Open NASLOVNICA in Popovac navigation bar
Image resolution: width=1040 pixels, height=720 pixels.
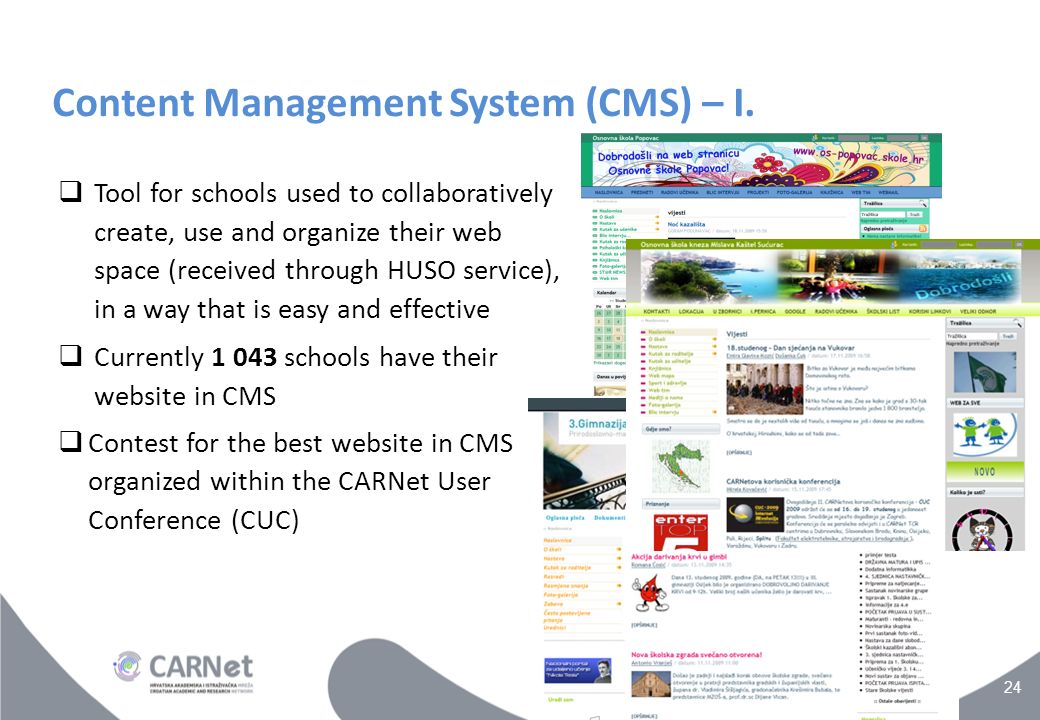pos(609,192)
